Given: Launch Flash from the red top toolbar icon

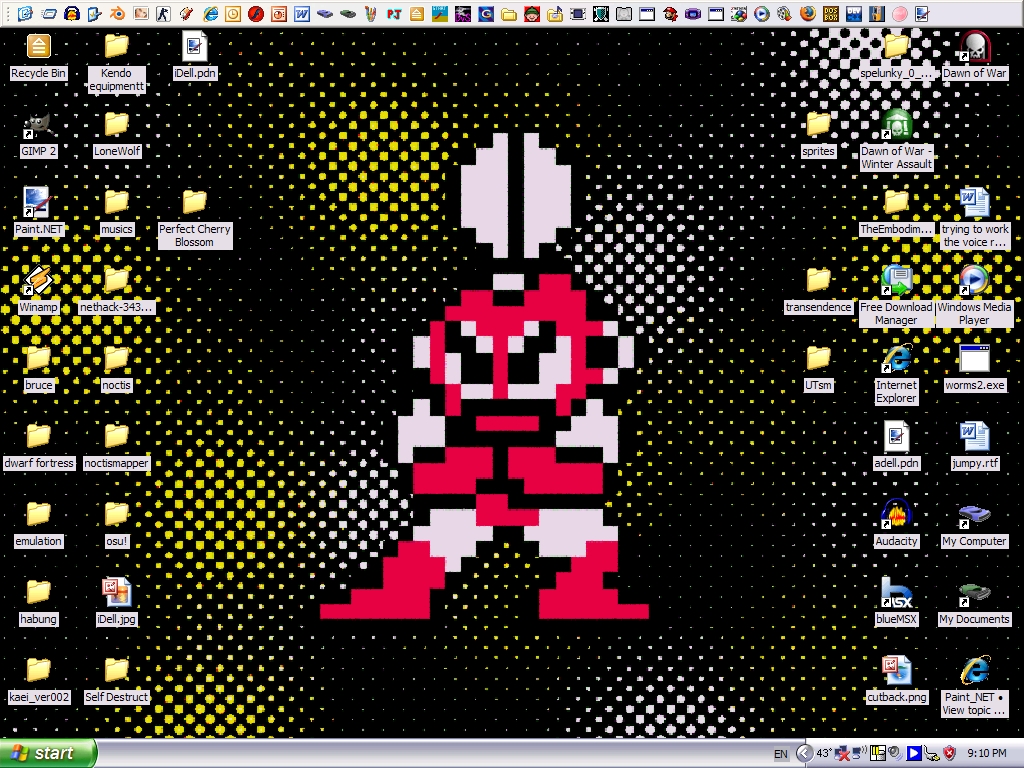Looking at the screenshot, I should 255,13.
